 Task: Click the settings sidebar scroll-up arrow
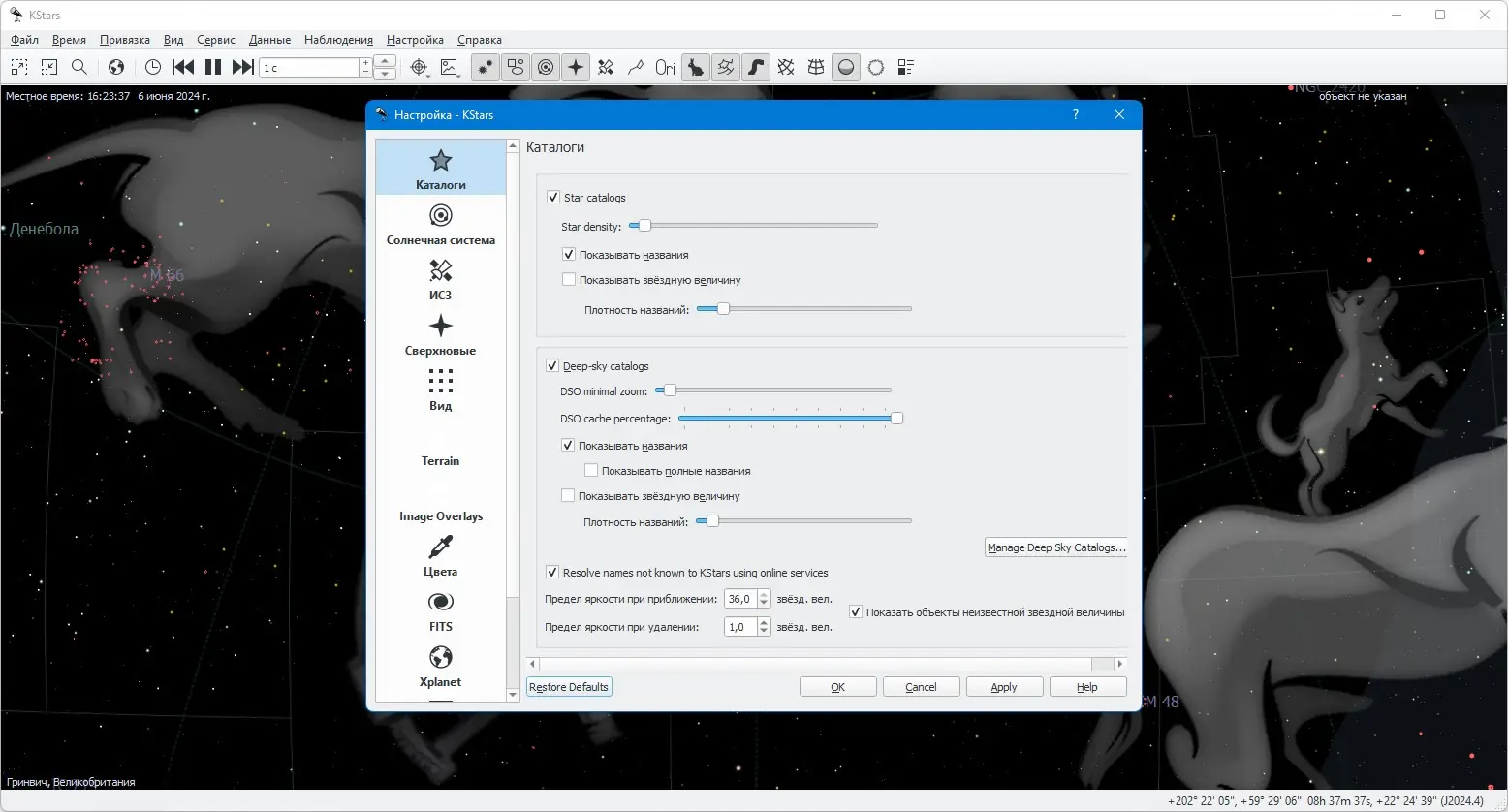tap(513, 146)
